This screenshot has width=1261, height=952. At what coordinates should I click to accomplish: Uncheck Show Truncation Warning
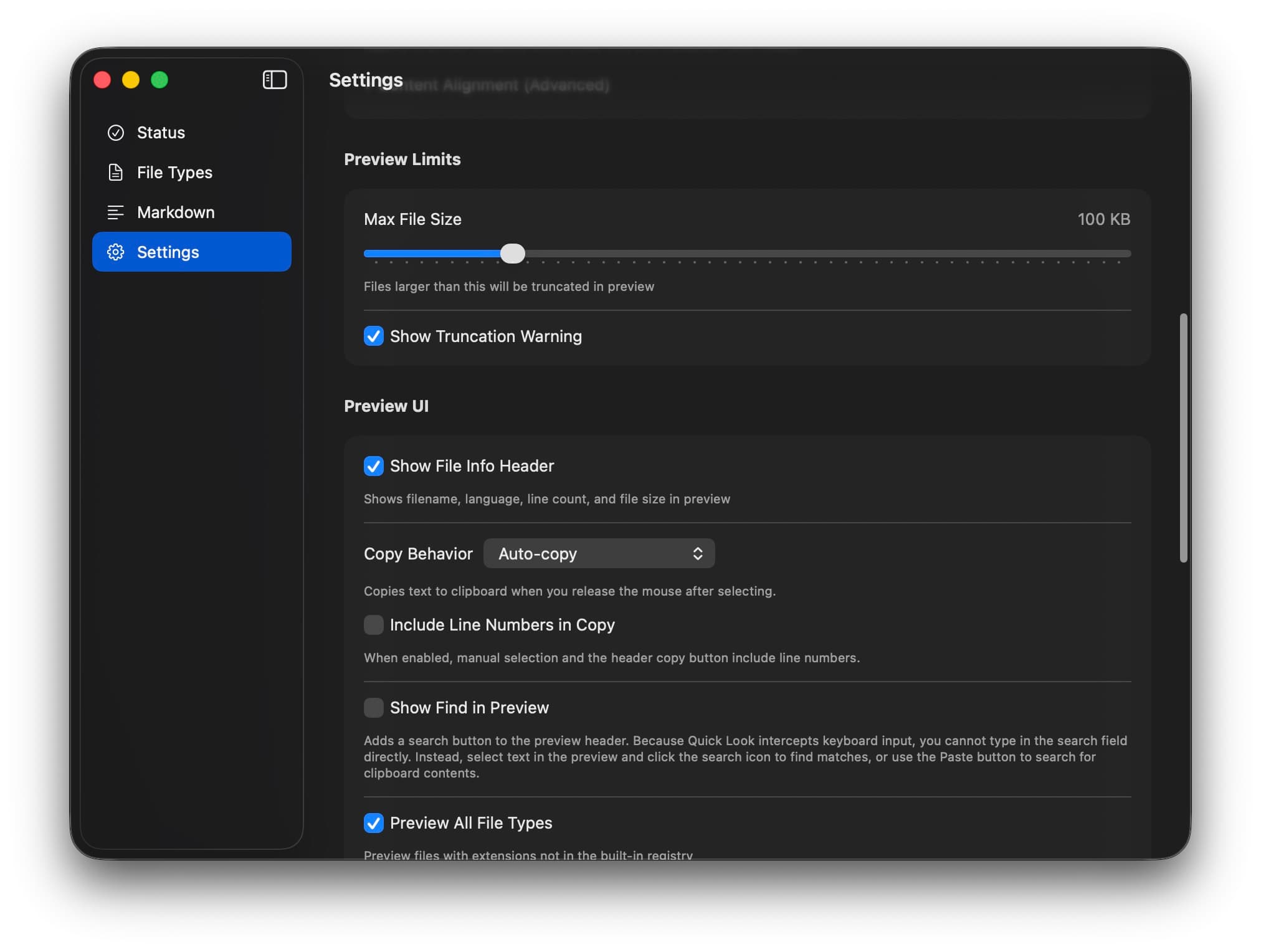click(x=373, y=336)
